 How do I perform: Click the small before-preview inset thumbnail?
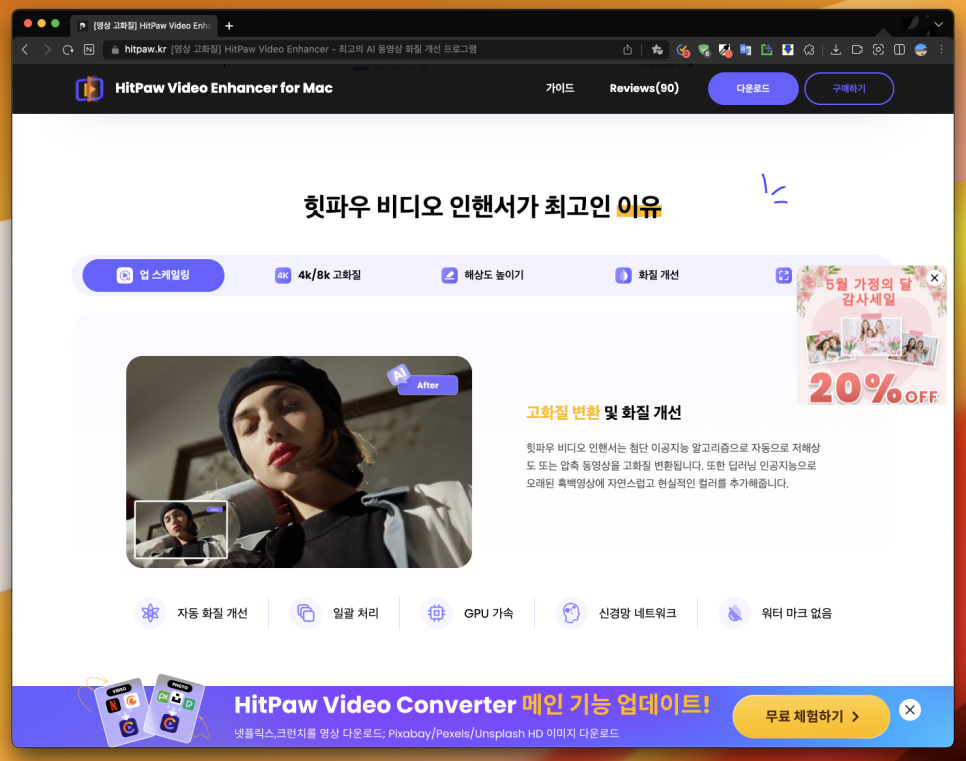(x=181, y=529)
